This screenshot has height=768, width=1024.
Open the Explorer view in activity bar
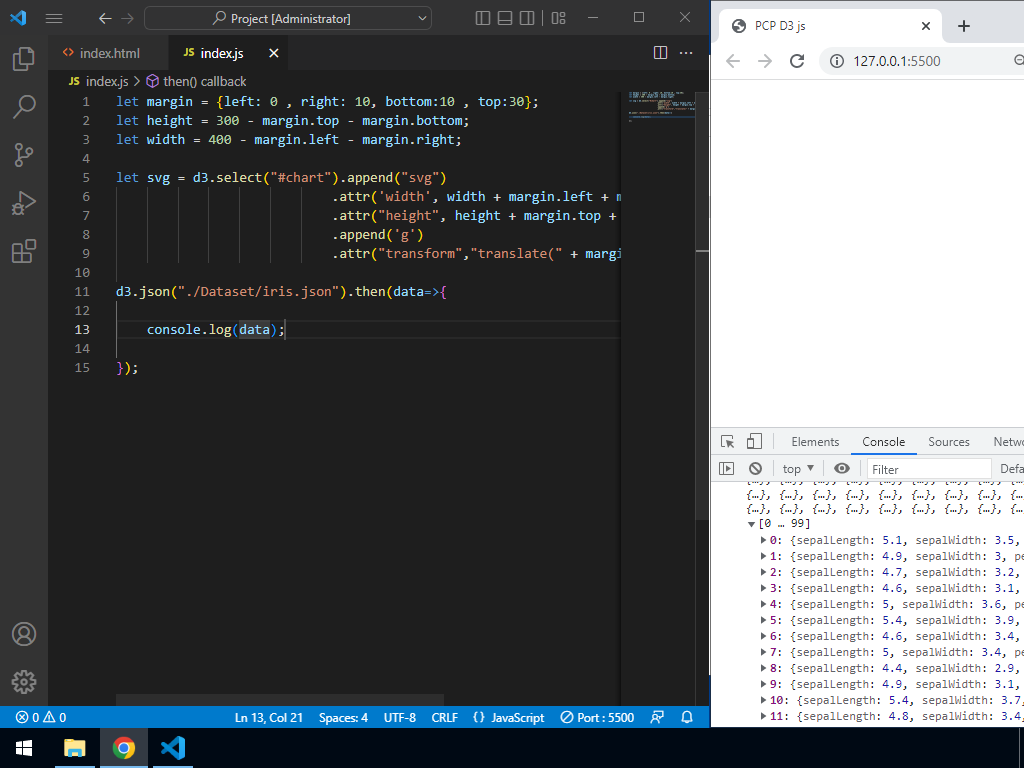(24, 59)
